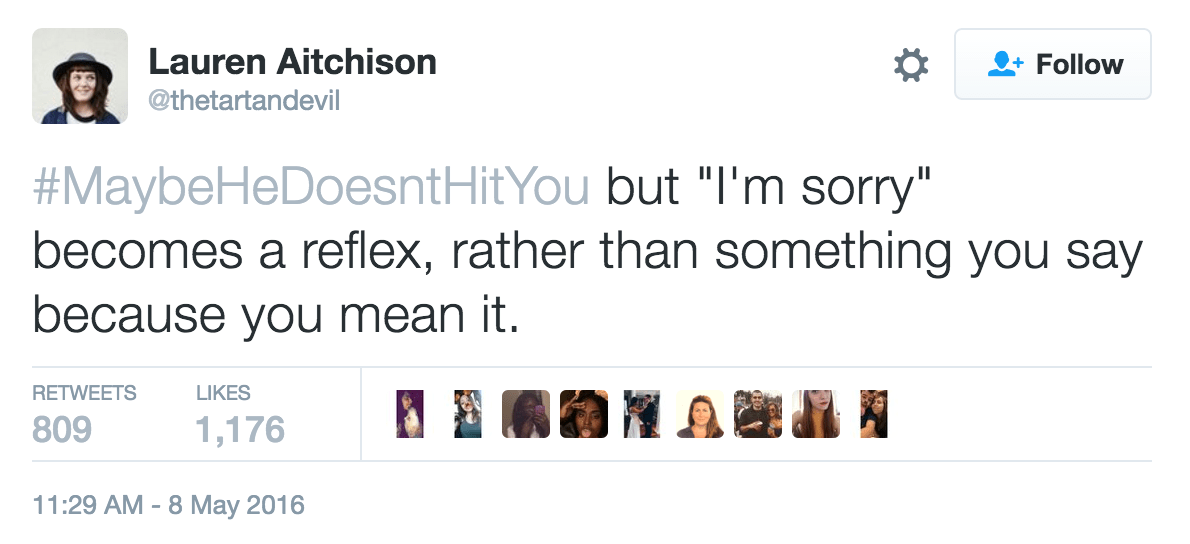Click the follow person-plus icon

tap(1004, 65)
